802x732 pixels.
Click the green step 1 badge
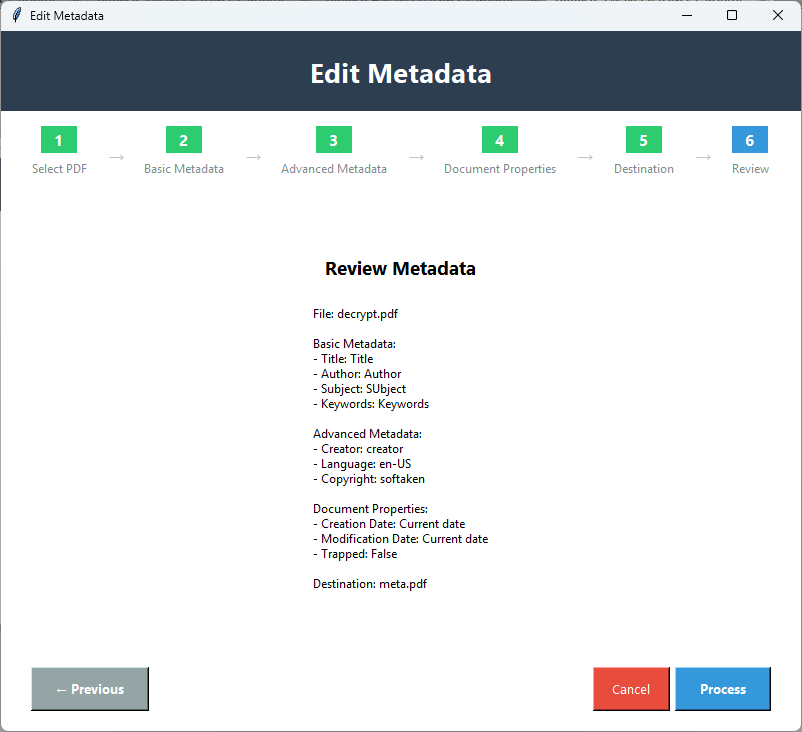[58, 140]
